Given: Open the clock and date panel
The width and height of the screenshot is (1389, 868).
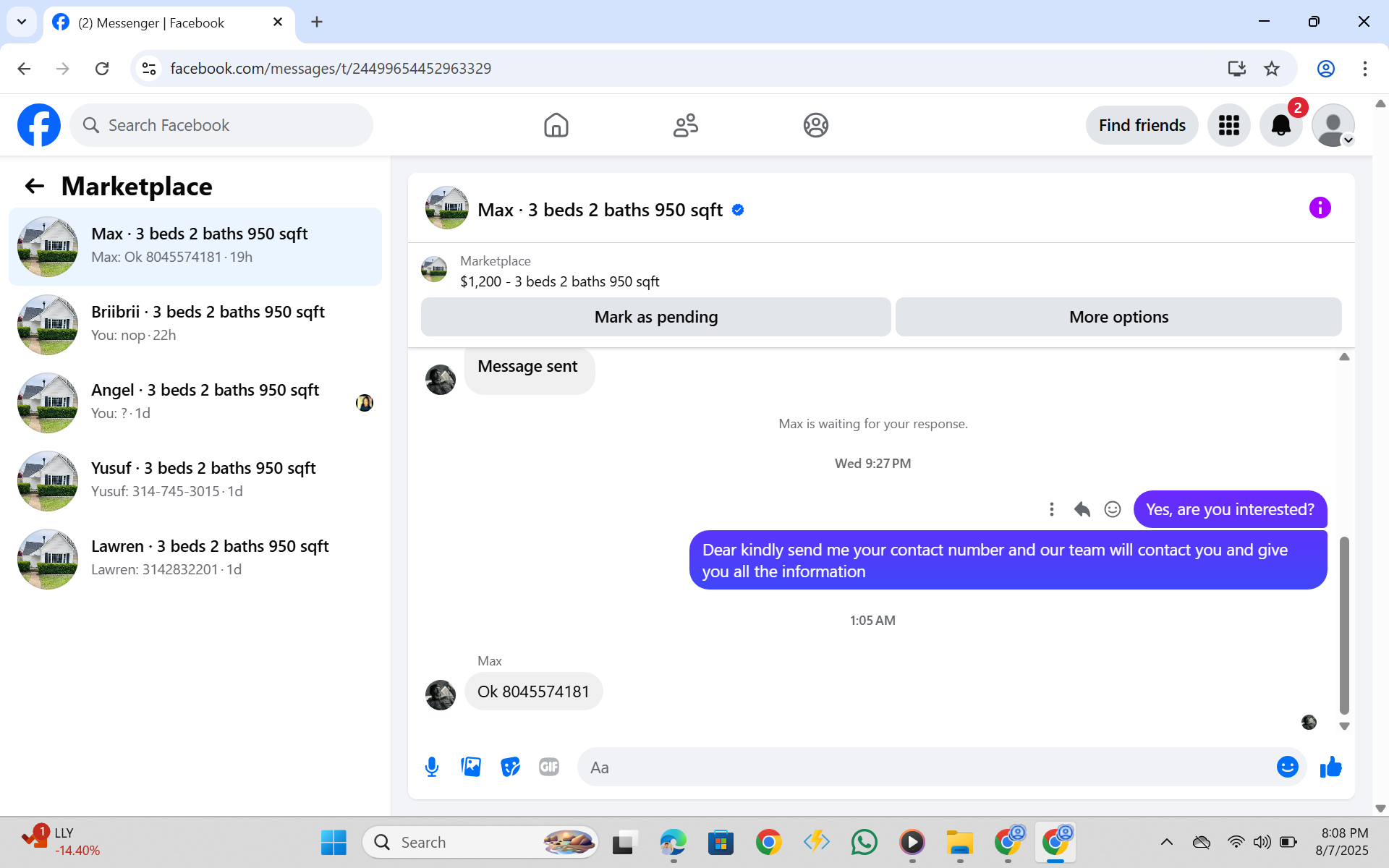Looking at the screenshot, I should (1343, 842).
